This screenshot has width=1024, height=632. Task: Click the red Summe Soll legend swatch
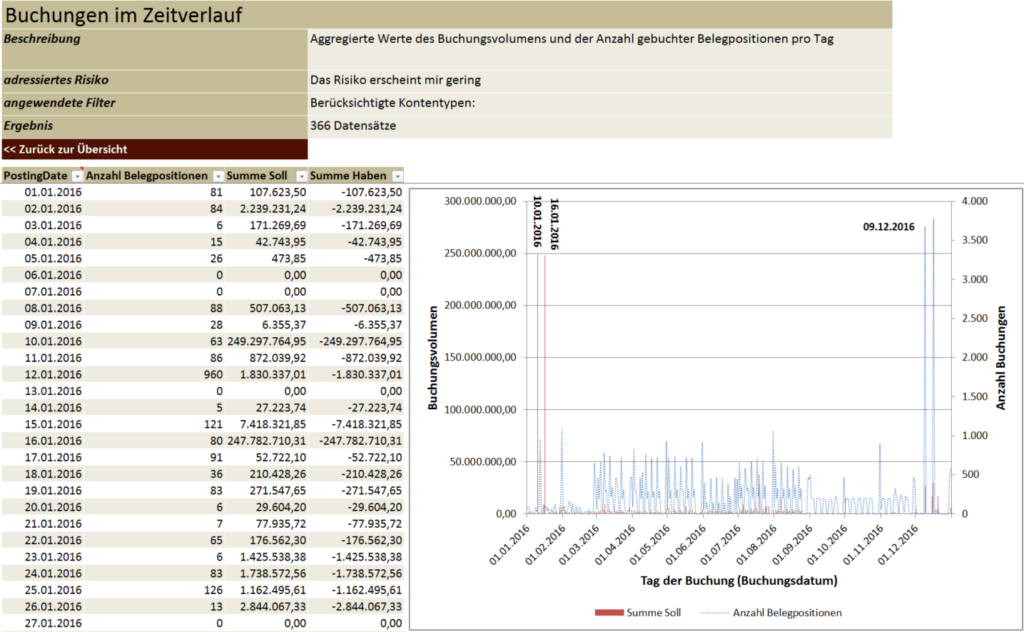(607, 612)
